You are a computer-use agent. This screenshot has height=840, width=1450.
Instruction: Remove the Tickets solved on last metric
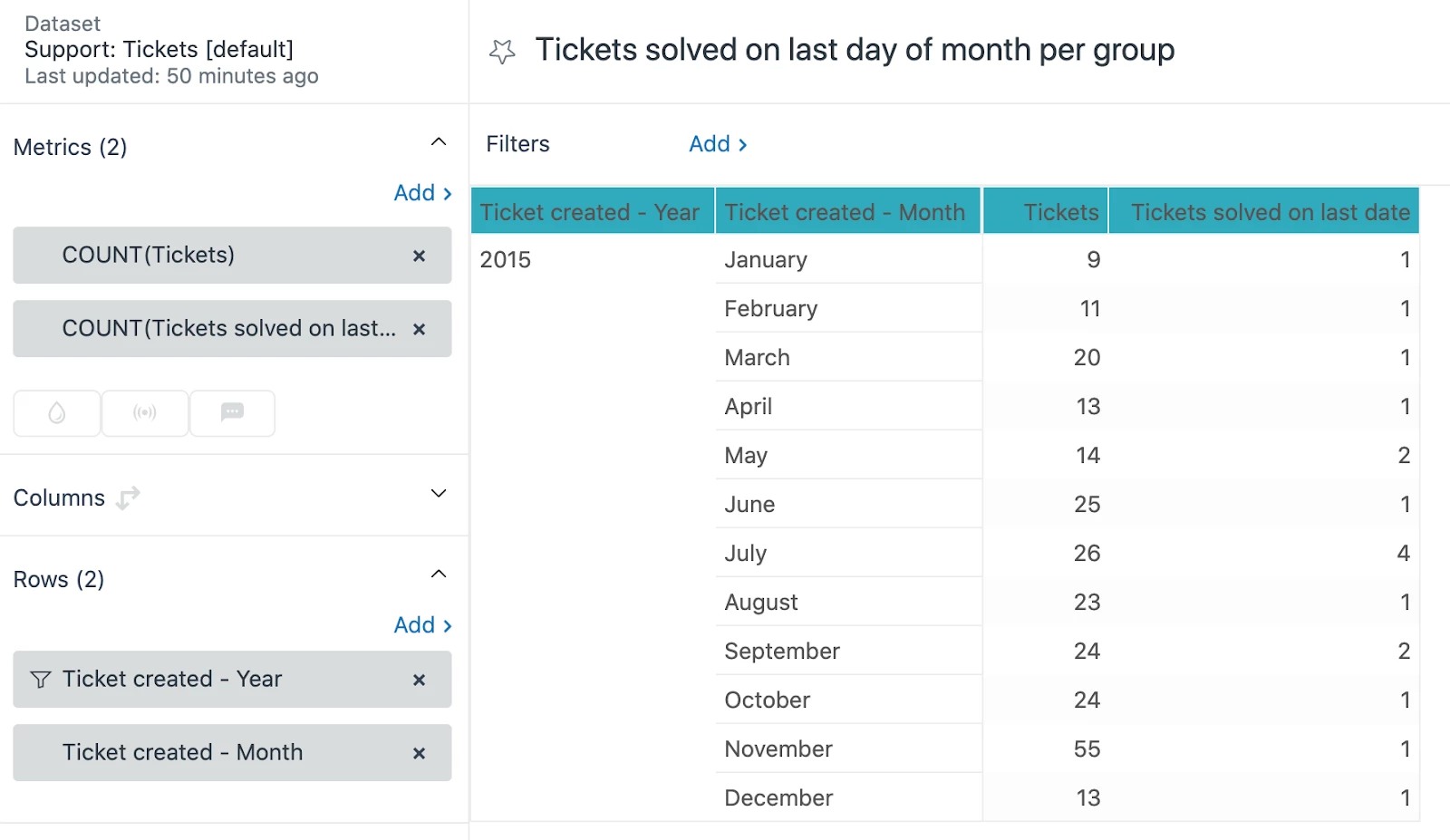pos(419,330)
